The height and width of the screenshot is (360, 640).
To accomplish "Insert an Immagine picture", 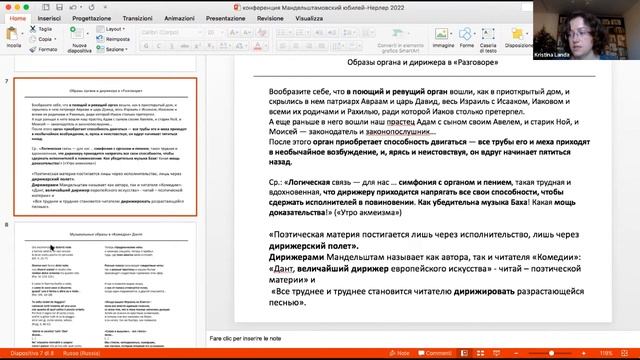I will (441, 34).
